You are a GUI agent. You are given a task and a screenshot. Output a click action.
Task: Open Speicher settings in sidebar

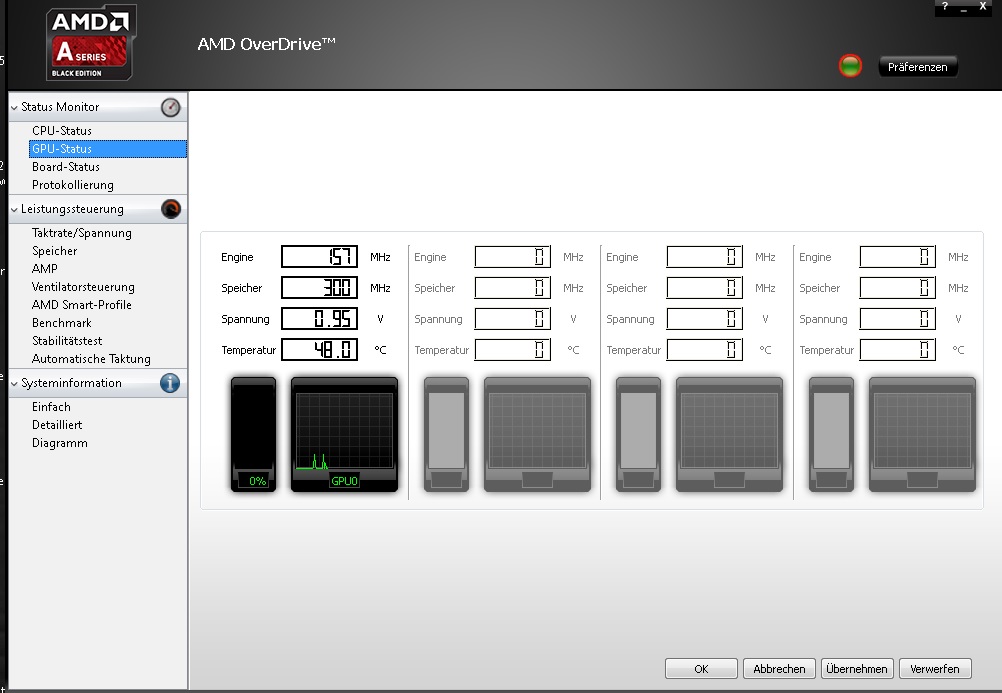[x=54, y=251]
